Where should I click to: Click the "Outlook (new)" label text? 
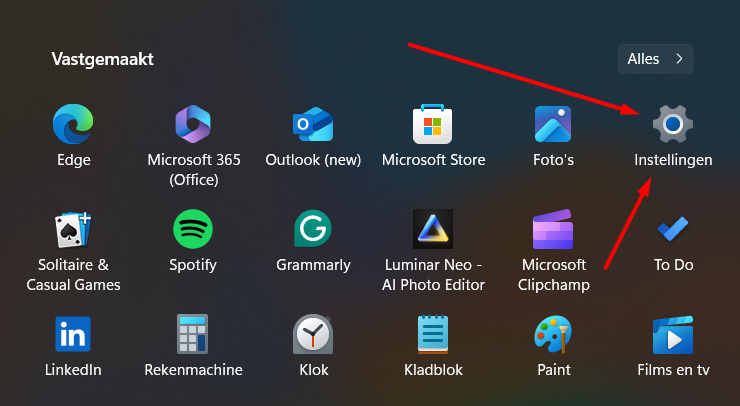pyautogui.click(x=313, y=160)
